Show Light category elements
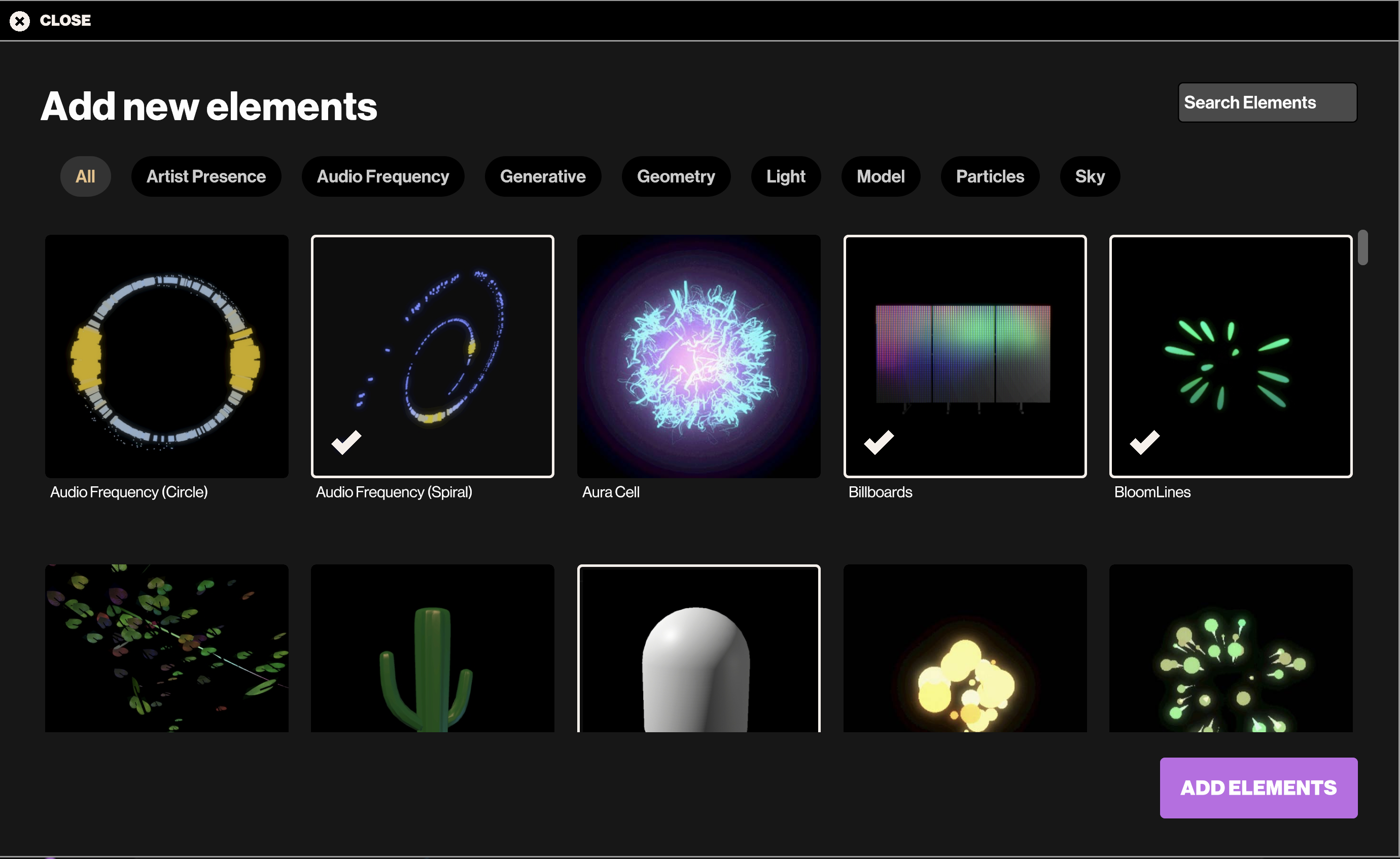Screen dimensions: 1400x859 coord(785,176)
